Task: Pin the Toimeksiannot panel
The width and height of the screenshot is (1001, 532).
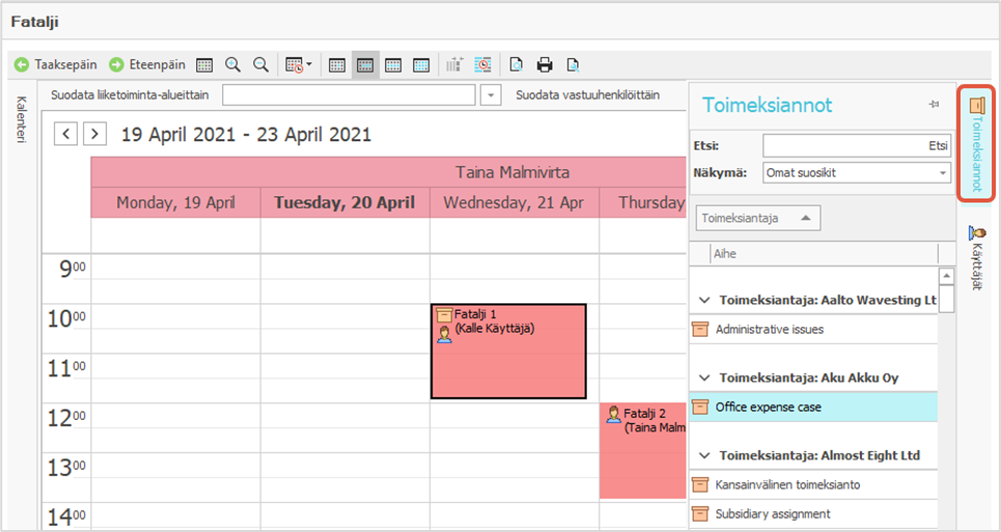Action: click(x=934, y=104)
